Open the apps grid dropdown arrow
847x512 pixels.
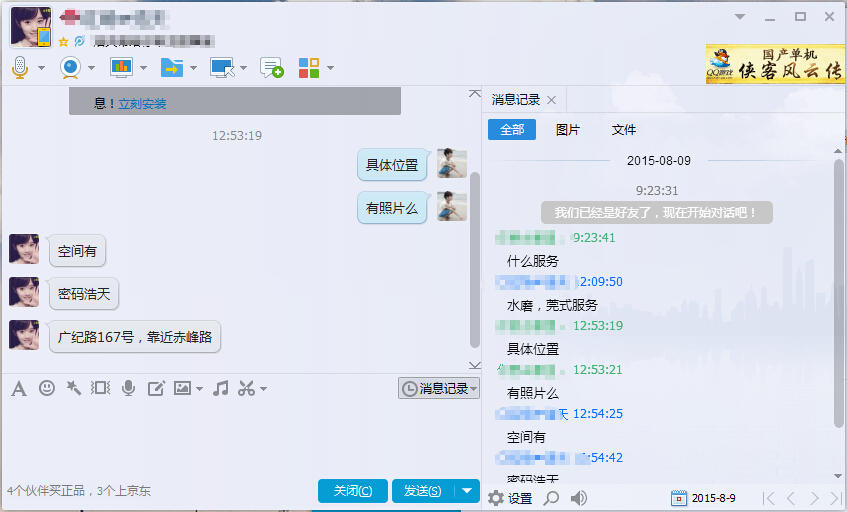tap(330, 69)
